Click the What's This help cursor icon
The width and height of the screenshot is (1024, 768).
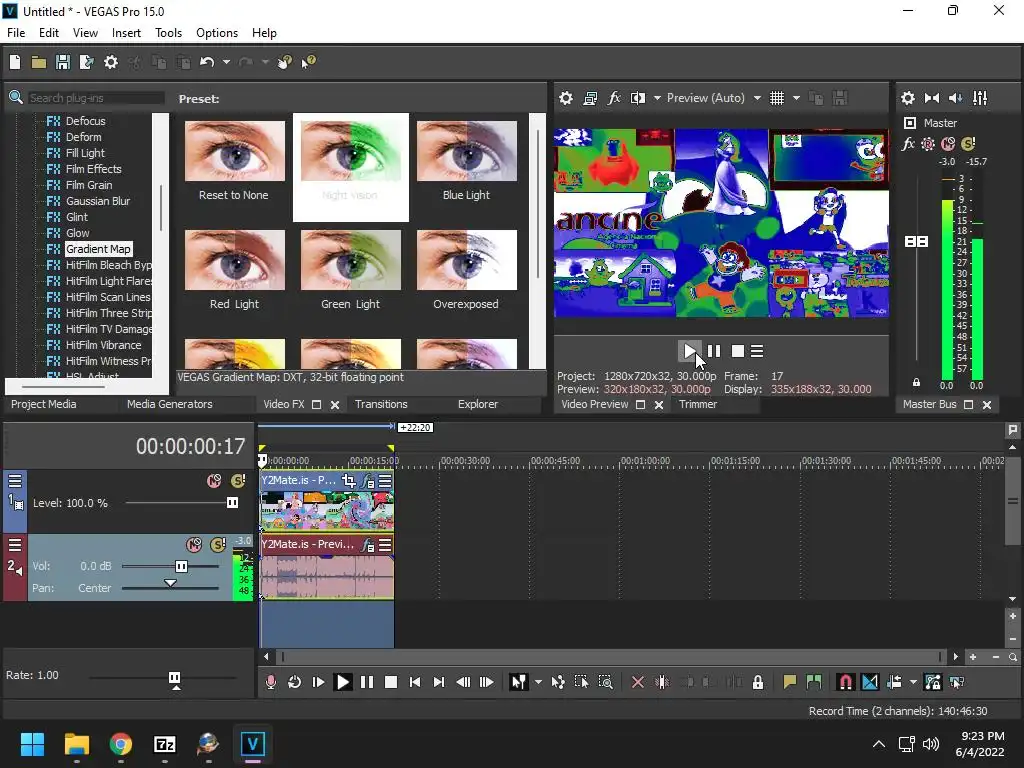(308, 62)
